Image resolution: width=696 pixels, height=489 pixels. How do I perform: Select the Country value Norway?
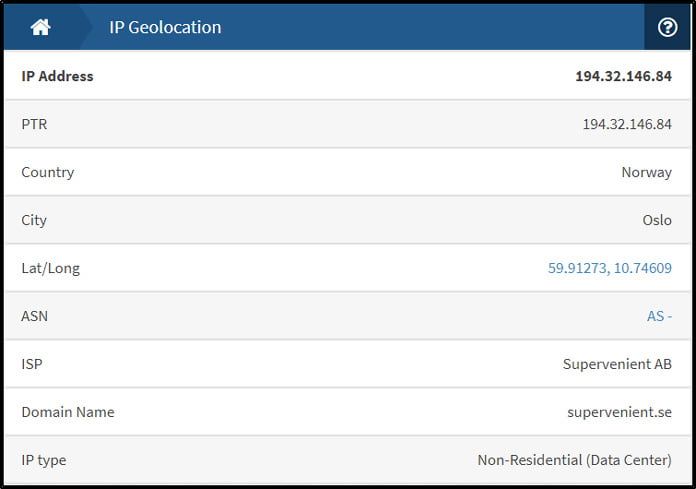(x=646, y=172)
